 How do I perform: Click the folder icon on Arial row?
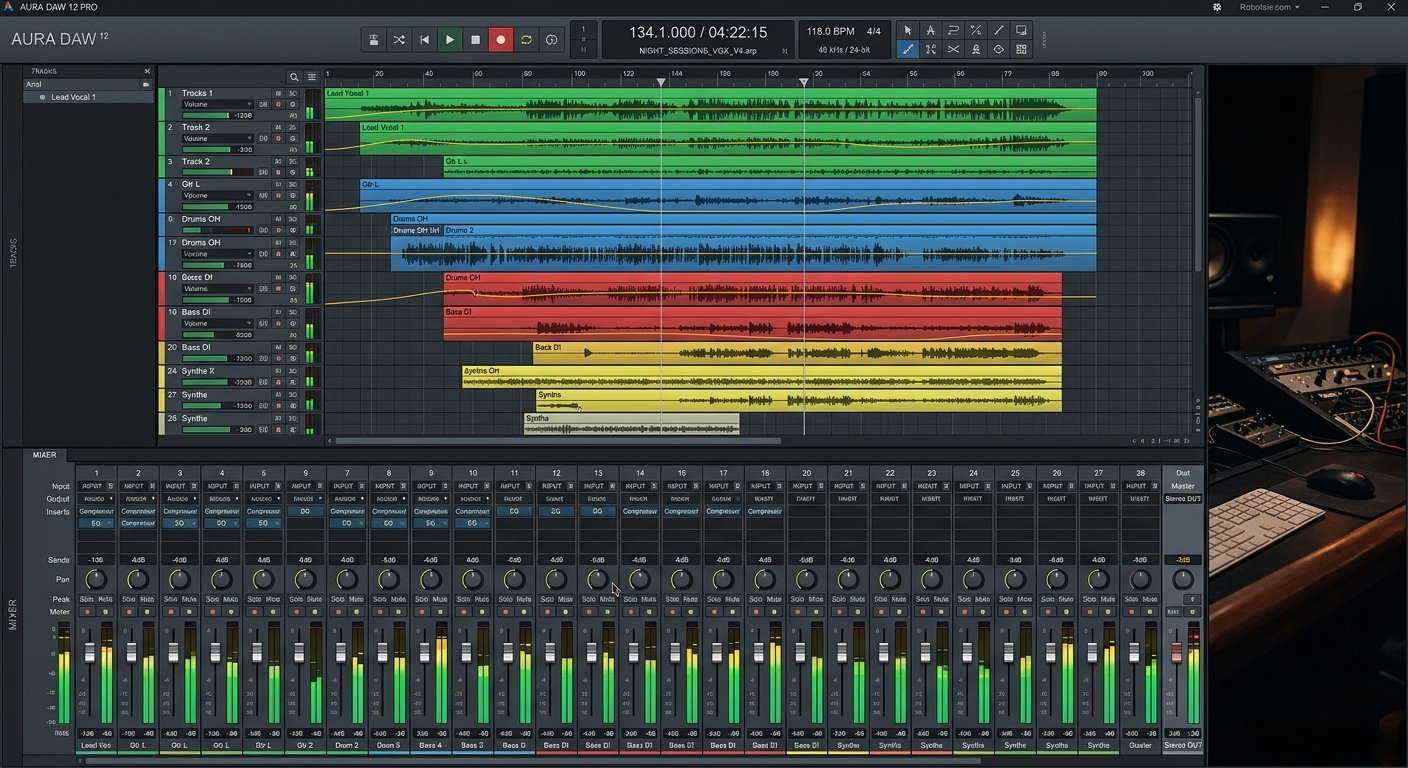(x=146, y=84)
